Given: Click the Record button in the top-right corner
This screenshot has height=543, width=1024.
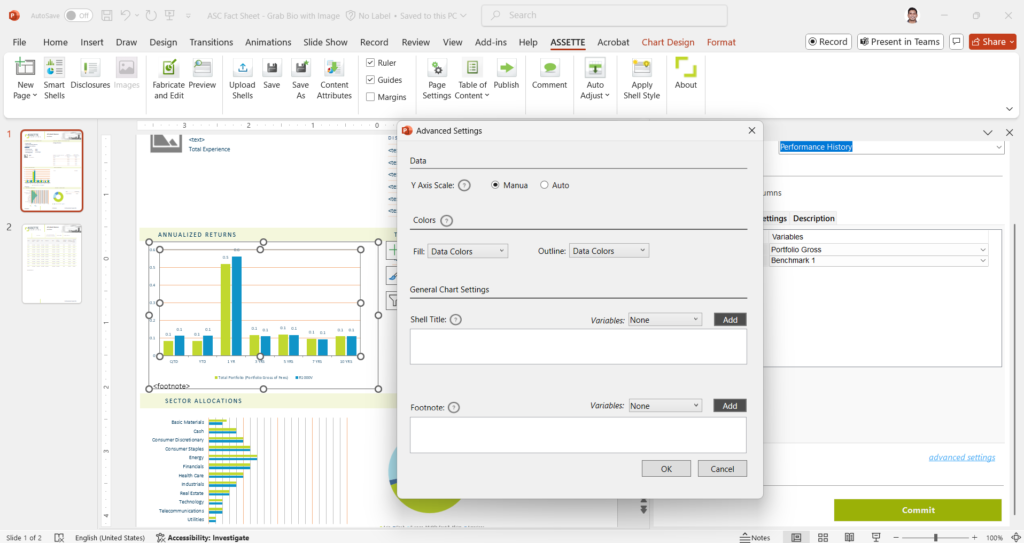Looking at the screenshot, I should tap(828, 42).
